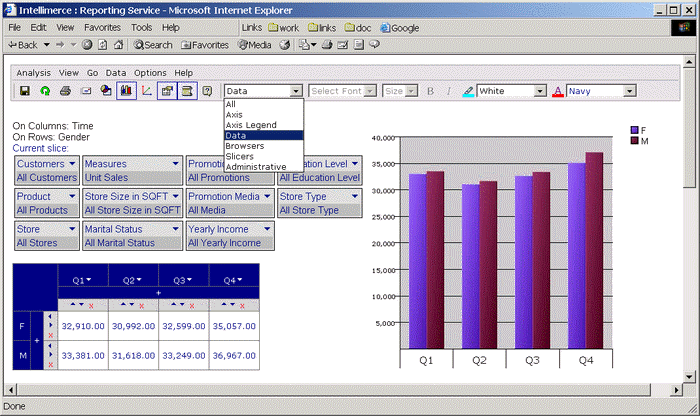Screen dimensions: 700x416
Task: Click the Italic I formatting button
Action: tap(448, 91)
